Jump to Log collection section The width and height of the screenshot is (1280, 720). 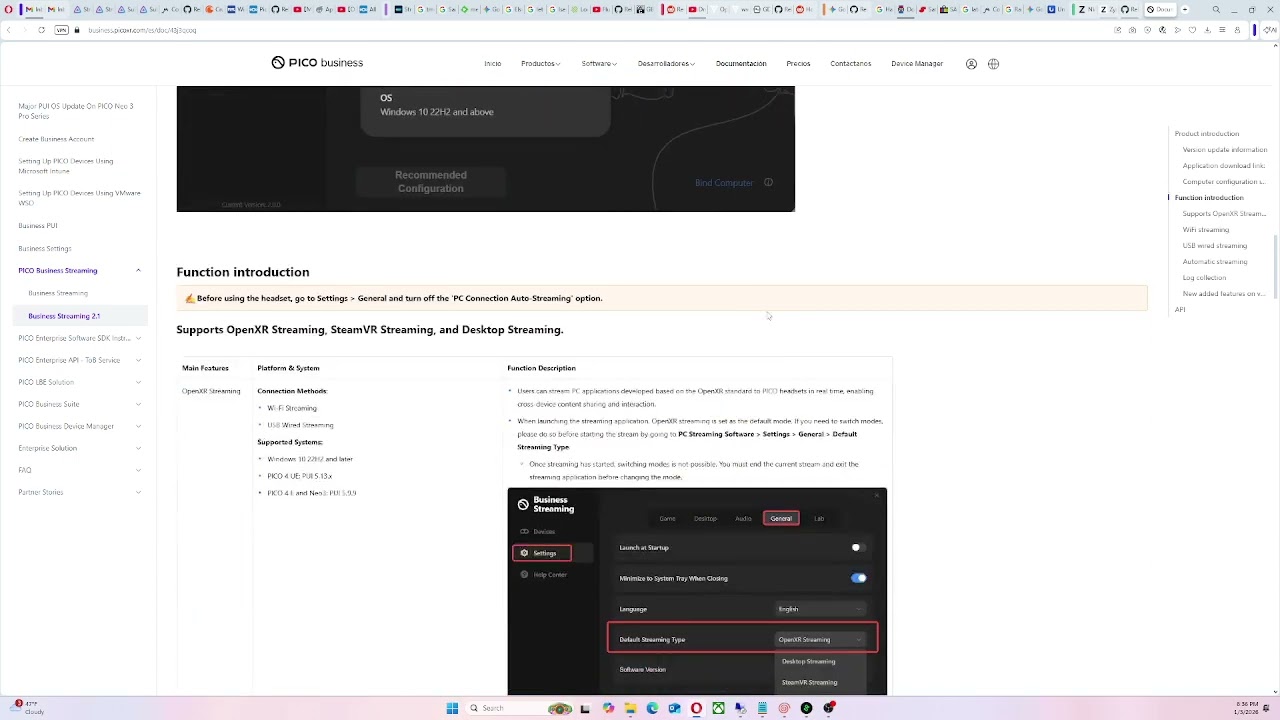point(1204,278)
